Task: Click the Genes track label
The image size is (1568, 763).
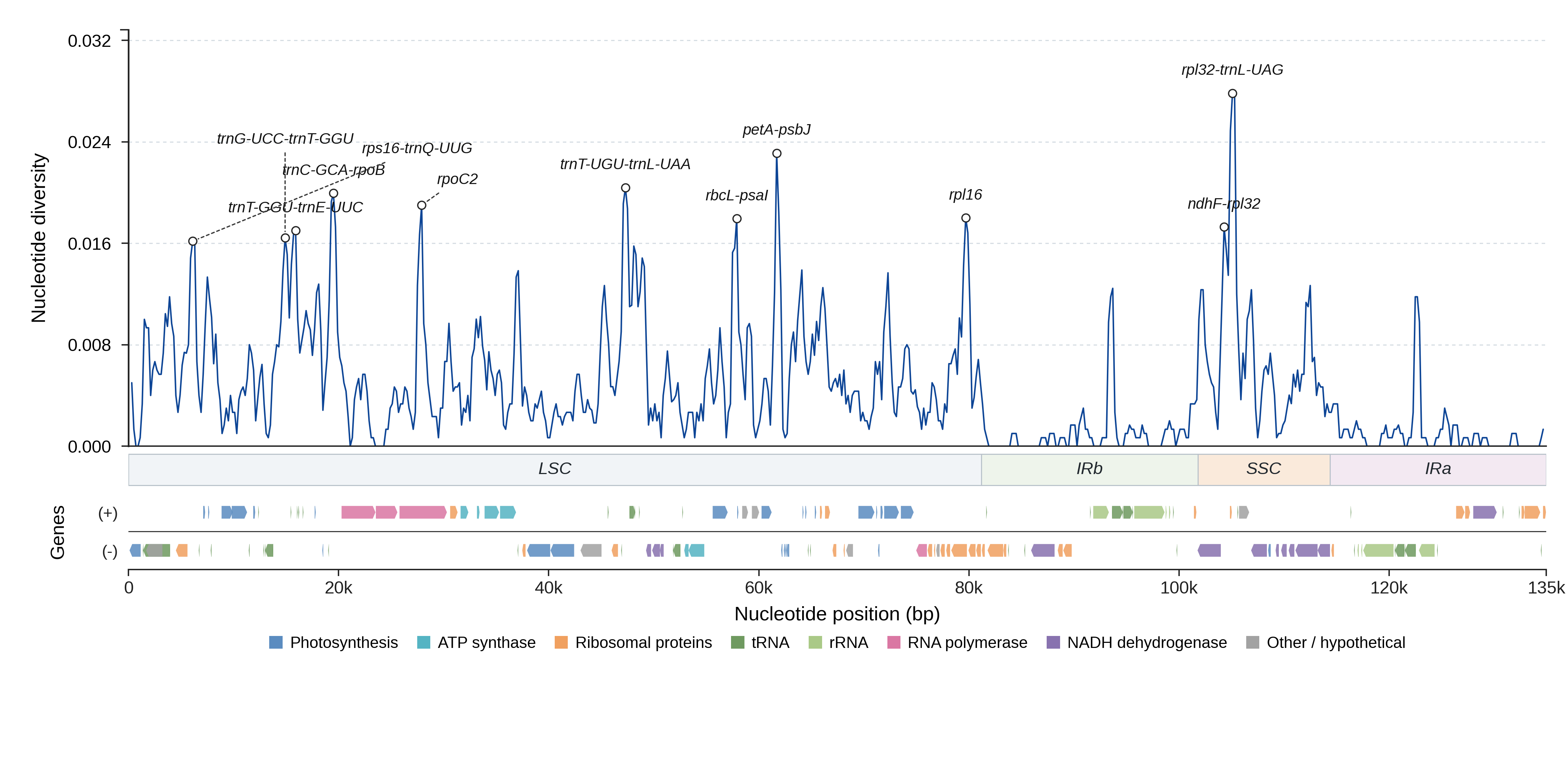Action: (57, 532)
